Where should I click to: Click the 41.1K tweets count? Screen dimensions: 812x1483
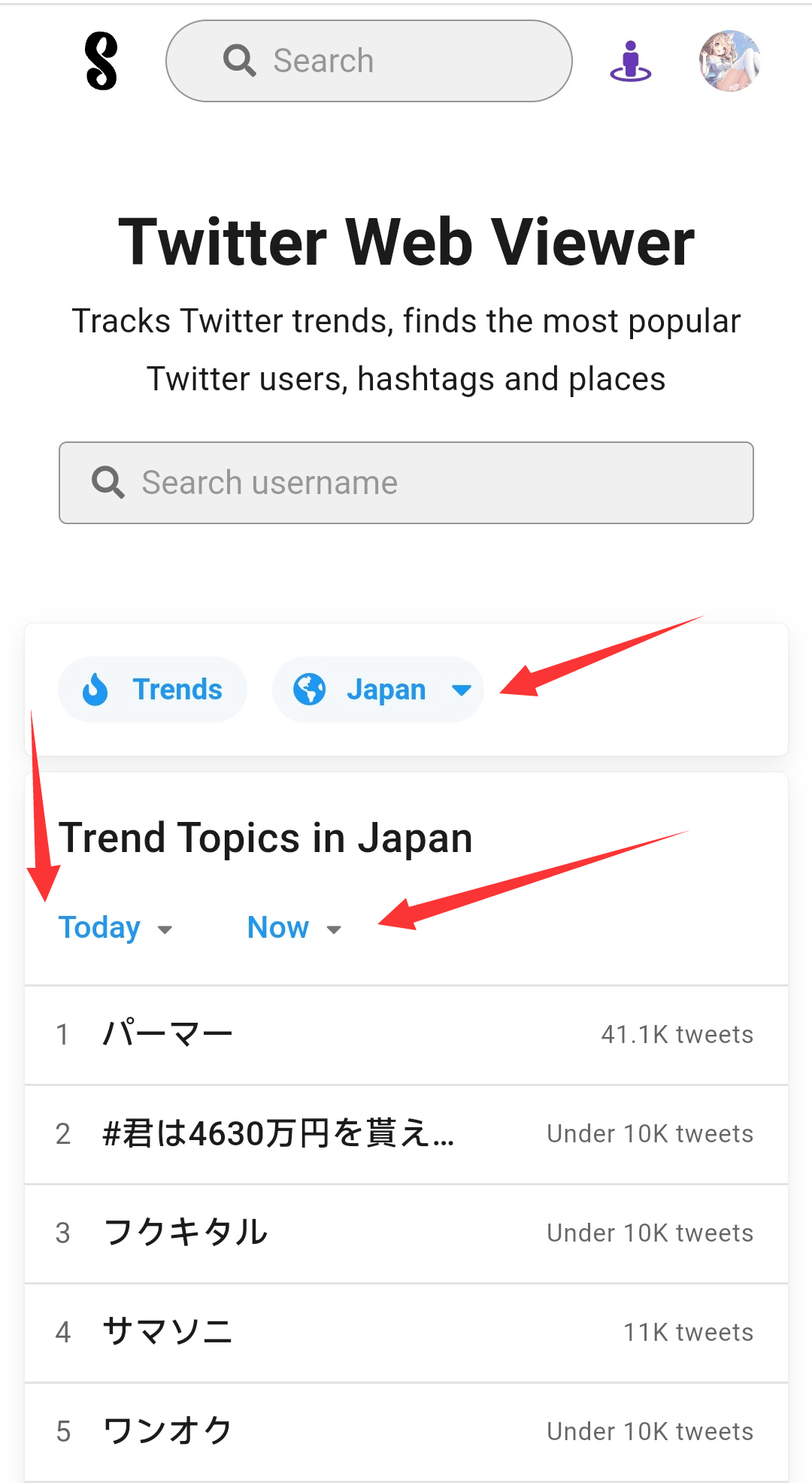(677, 1035)
